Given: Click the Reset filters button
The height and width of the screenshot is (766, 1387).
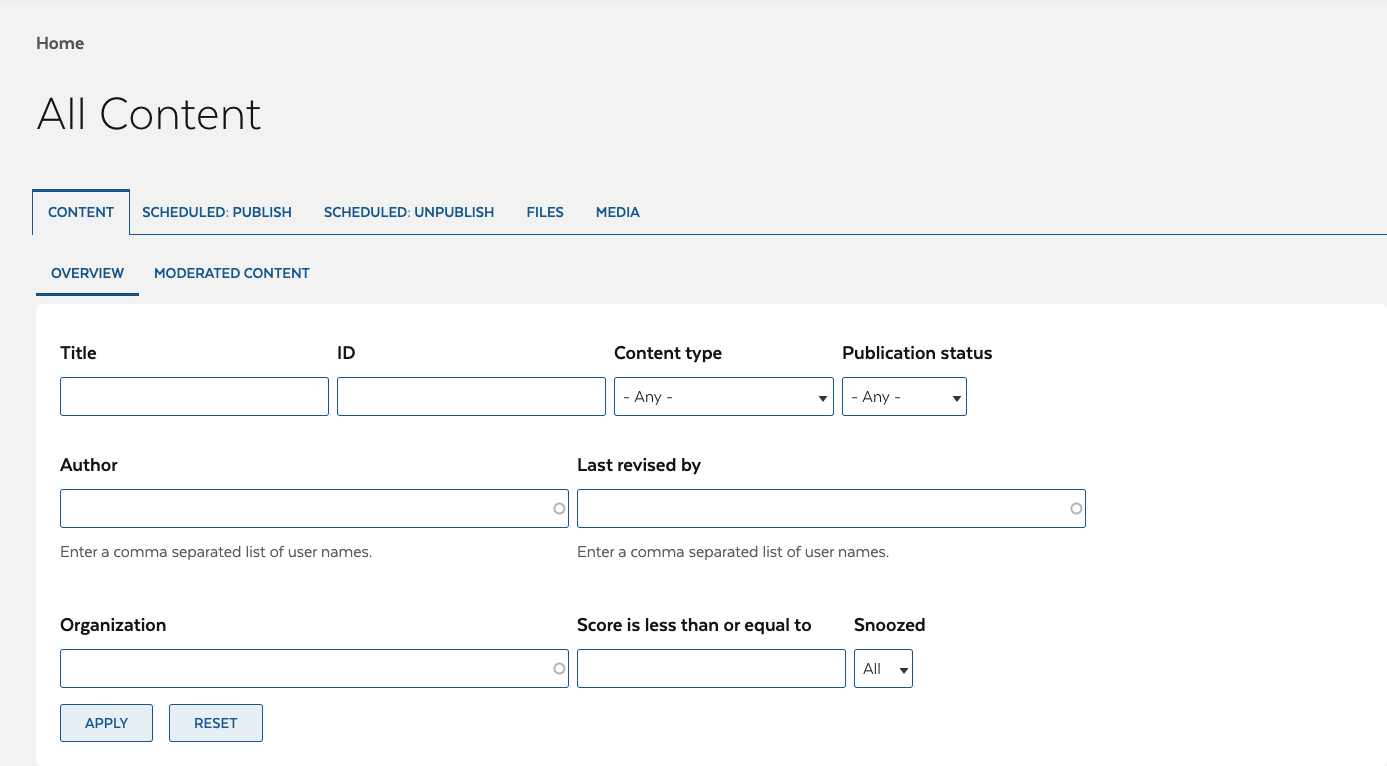Looking at the screenshot, I should point(216,723).
